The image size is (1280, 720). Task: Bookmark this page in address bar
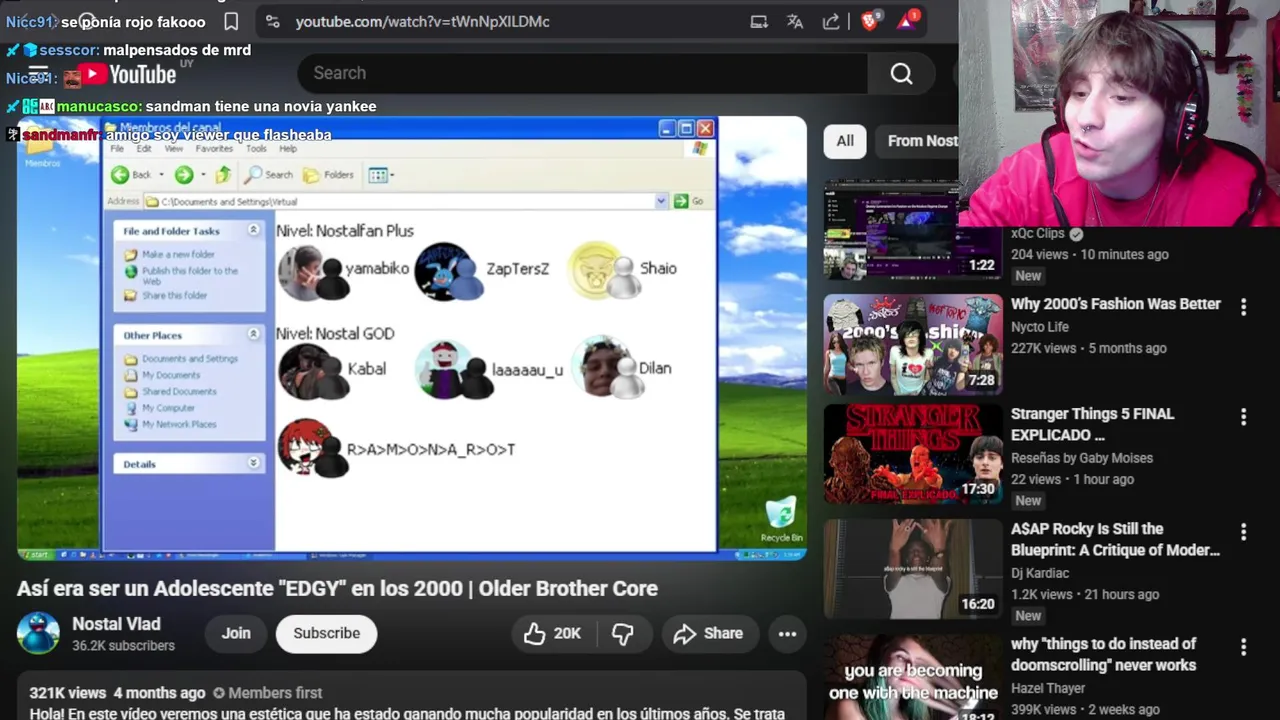tap(231, 21)
